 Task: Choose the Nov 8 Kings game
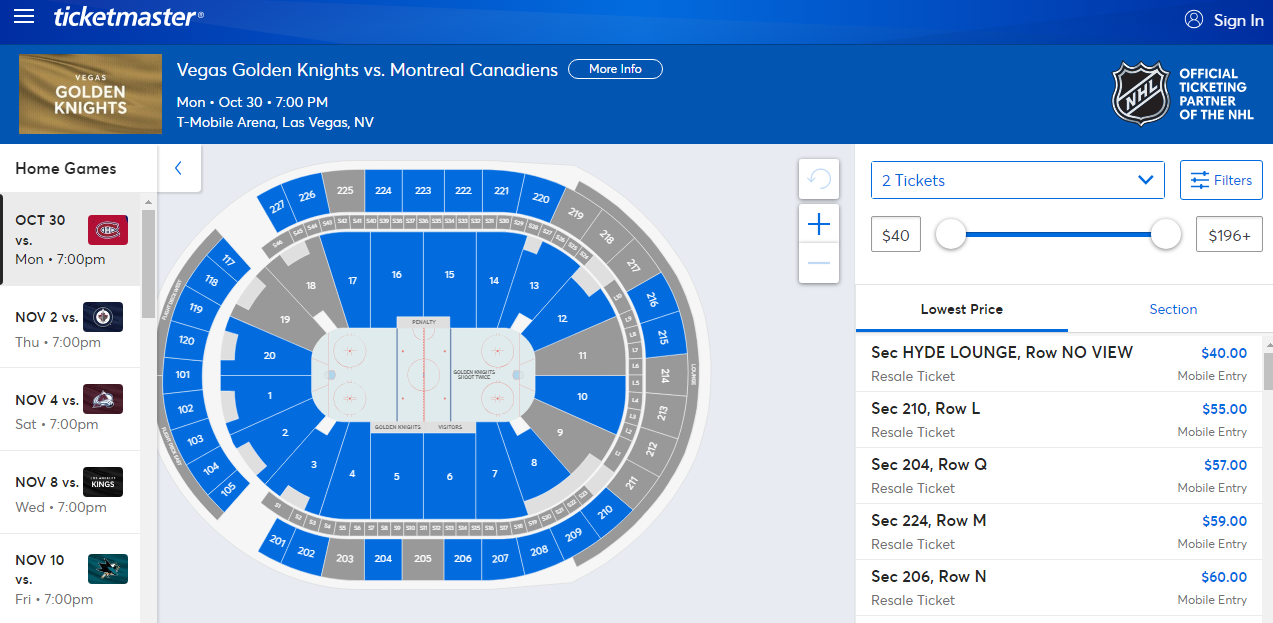70,494
